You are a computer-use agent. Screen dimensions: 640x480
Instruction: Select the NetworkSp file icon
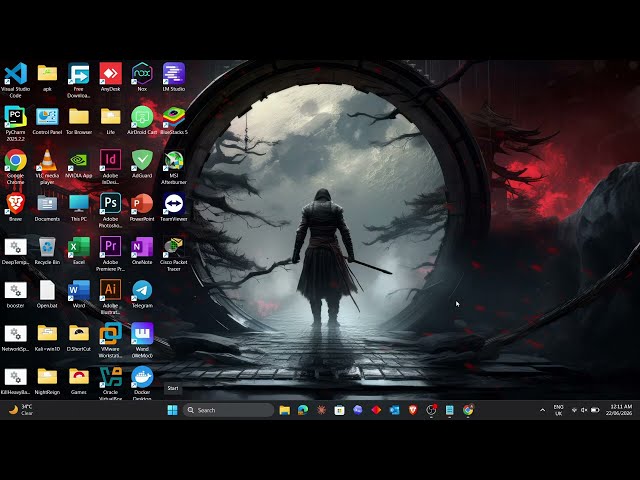[16, 337]
